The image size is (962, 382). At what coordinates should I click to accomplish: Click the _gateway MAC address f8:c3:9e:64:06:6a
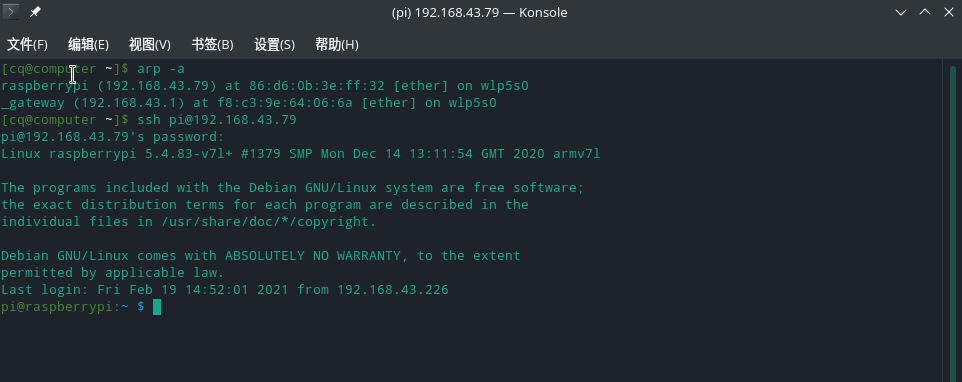tap(285, 103)
